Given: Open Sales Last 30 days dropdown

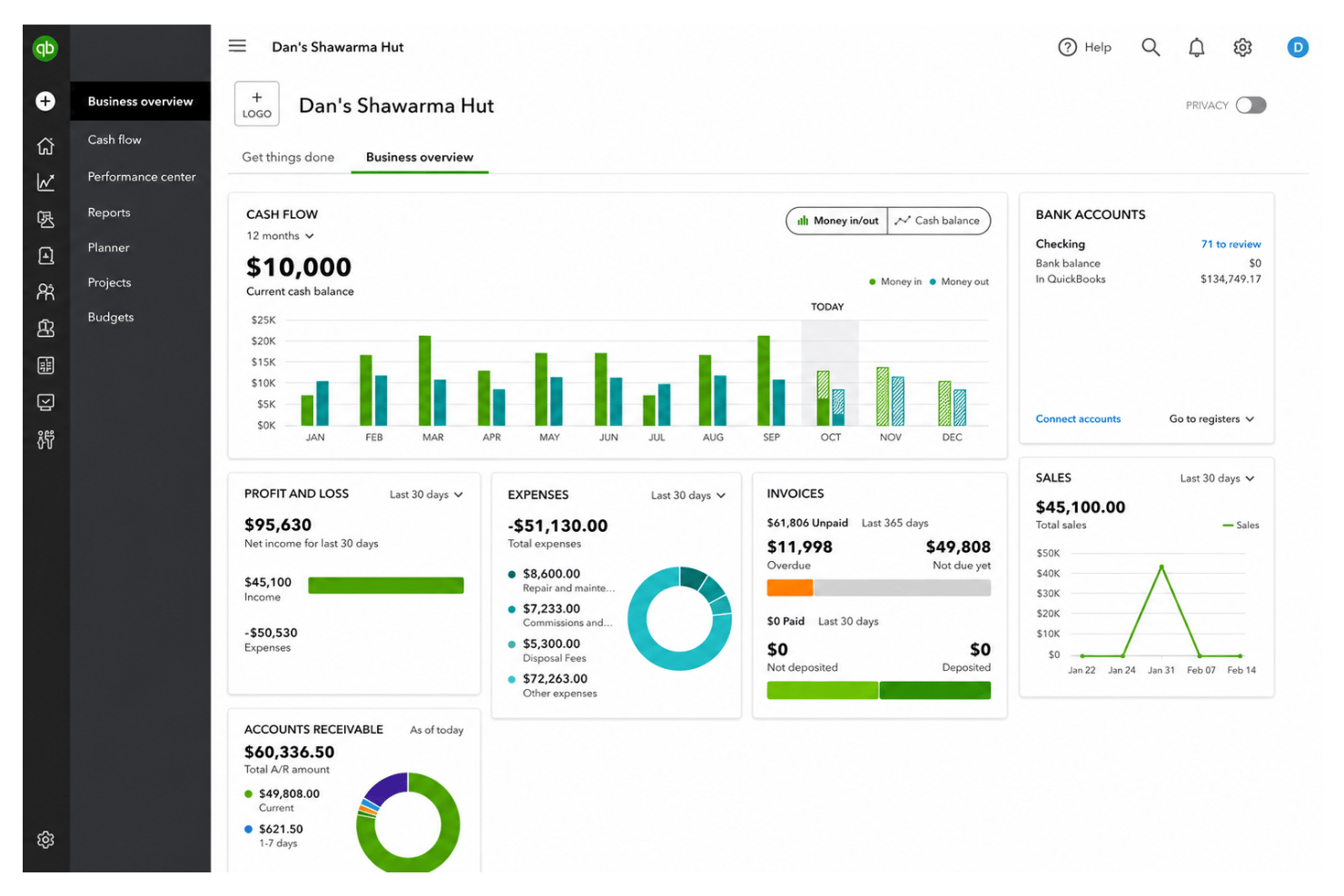Looking at the screenshot, I should click(1218, 478).
